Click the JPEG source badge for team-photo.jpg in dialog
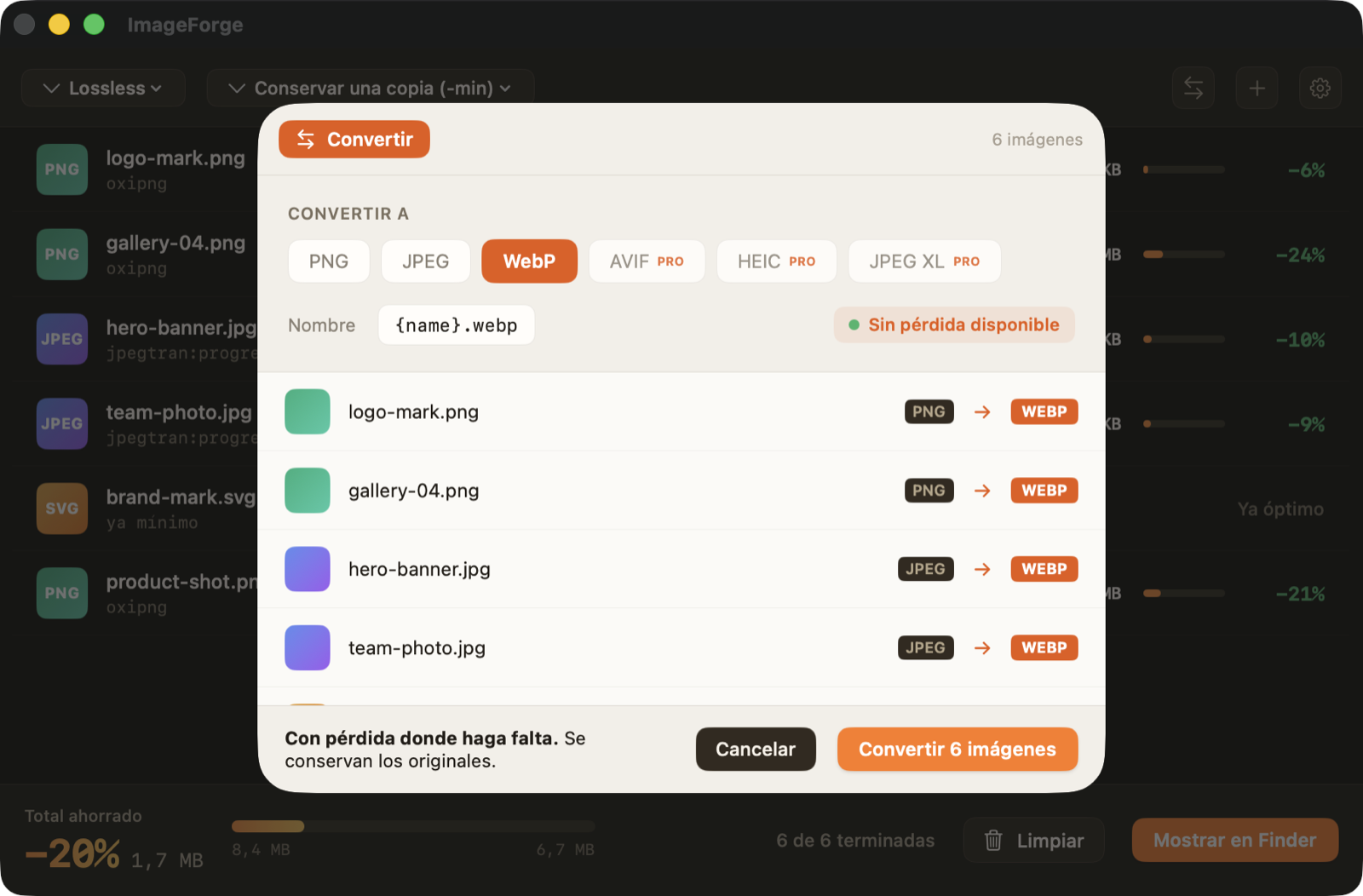1363x896 pixels. point(926,647)
